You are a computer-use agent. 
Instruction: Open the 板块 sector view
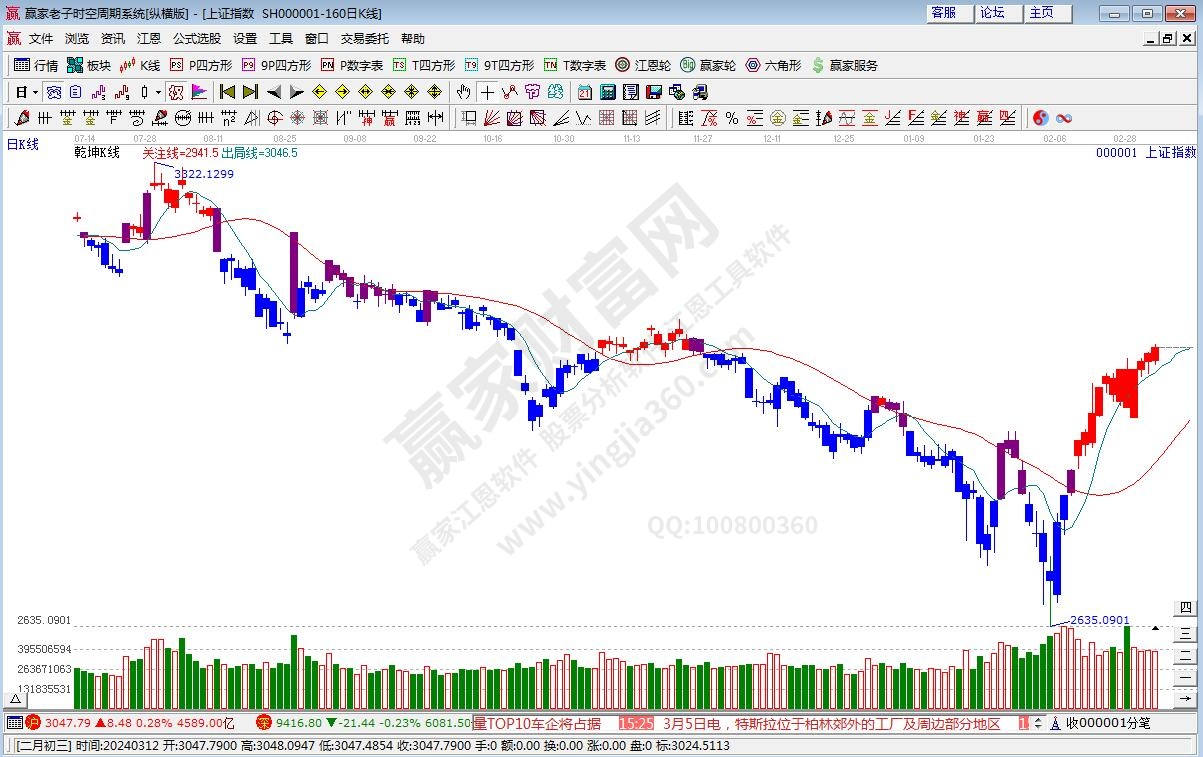88,65
